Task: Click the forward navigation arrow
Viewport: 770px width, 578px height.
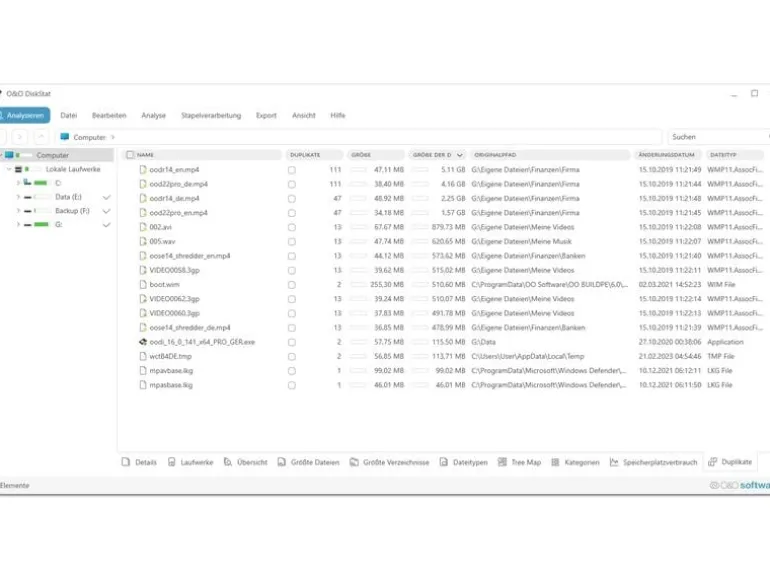Action: click(20, 137)
